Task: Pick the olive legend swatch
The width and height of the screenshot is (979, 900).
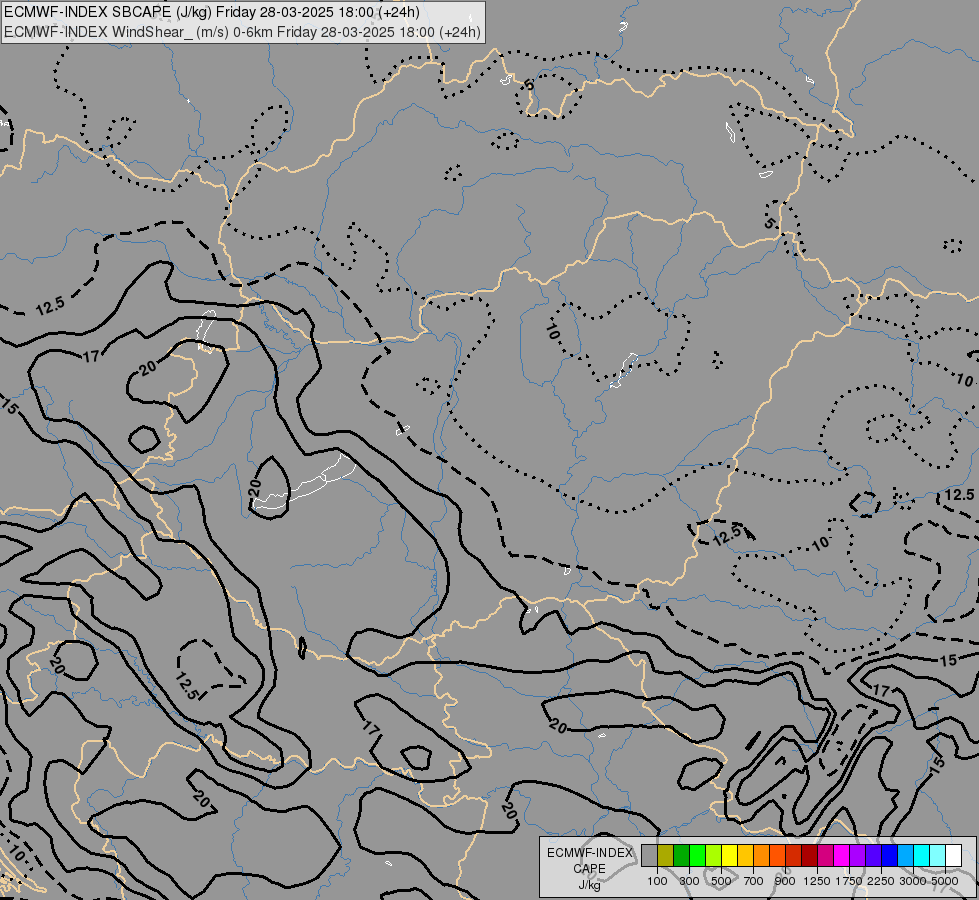Action: (666, 855)
